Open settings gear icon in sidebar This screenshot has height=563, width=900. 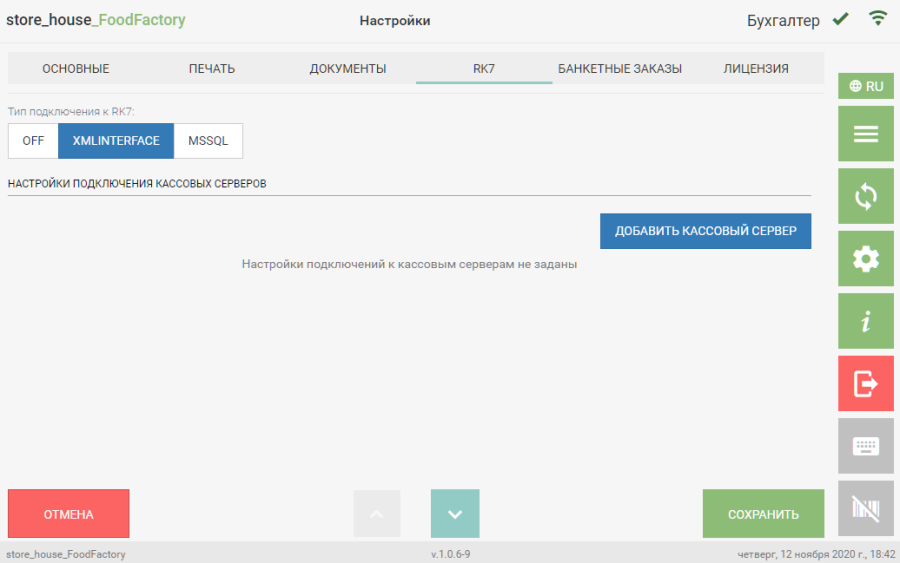pos(865,259)
